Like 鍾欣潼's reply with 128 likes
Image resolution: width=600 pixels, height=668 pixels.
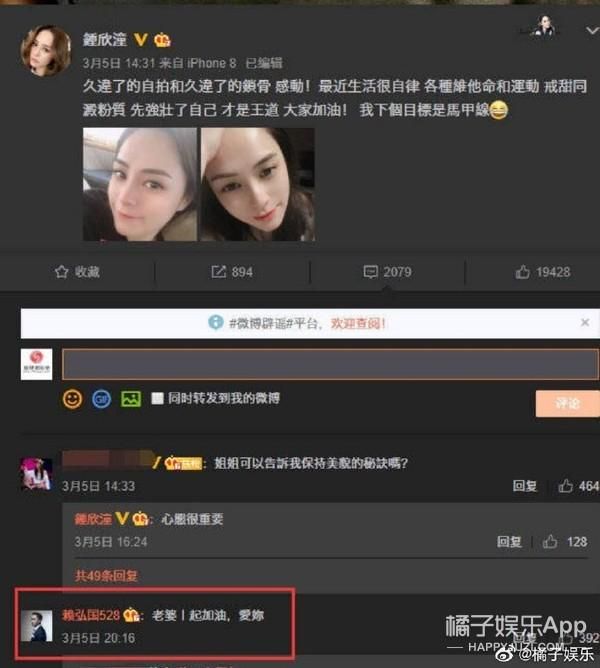[550, 541]
